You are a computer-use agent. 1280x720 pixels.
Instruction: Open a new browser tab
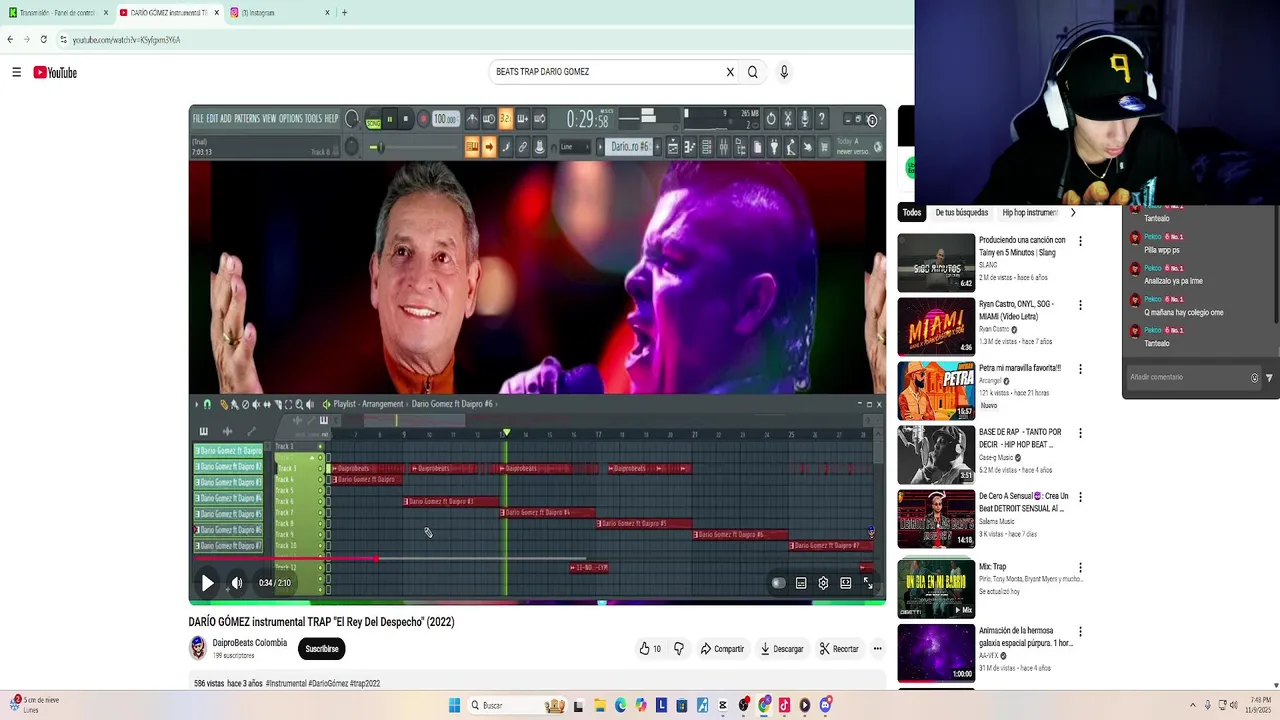(344, 13)
